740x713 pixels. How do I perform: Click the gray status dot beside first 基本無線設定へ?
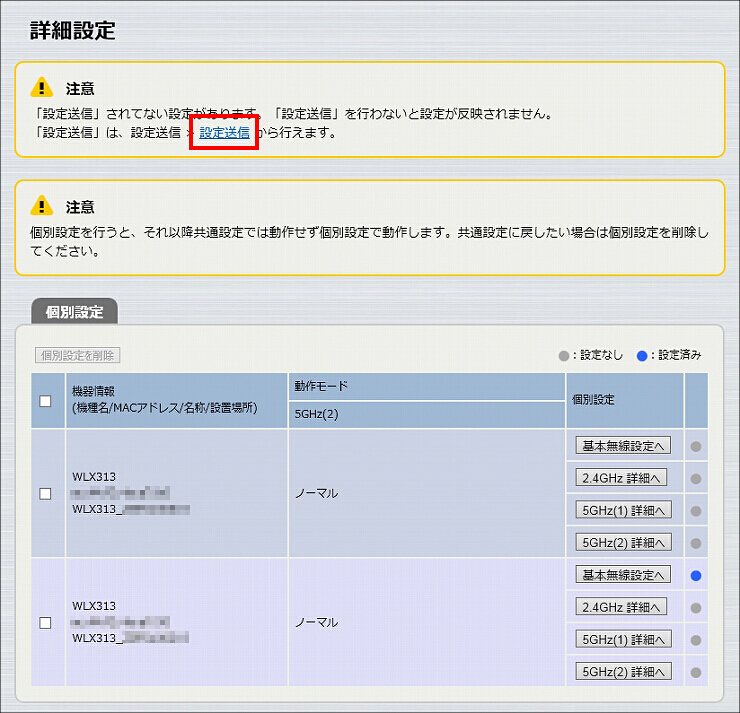click(x=696, y=446)
